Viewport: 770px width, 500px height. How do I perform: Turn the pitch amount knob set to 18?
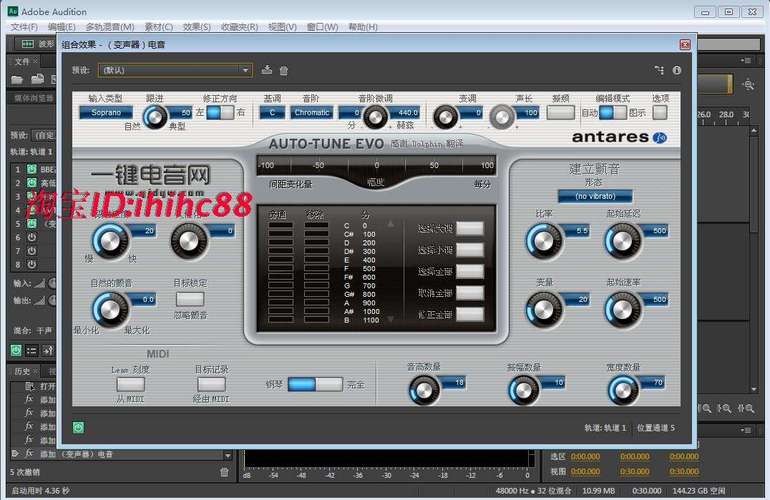point(424,390)
